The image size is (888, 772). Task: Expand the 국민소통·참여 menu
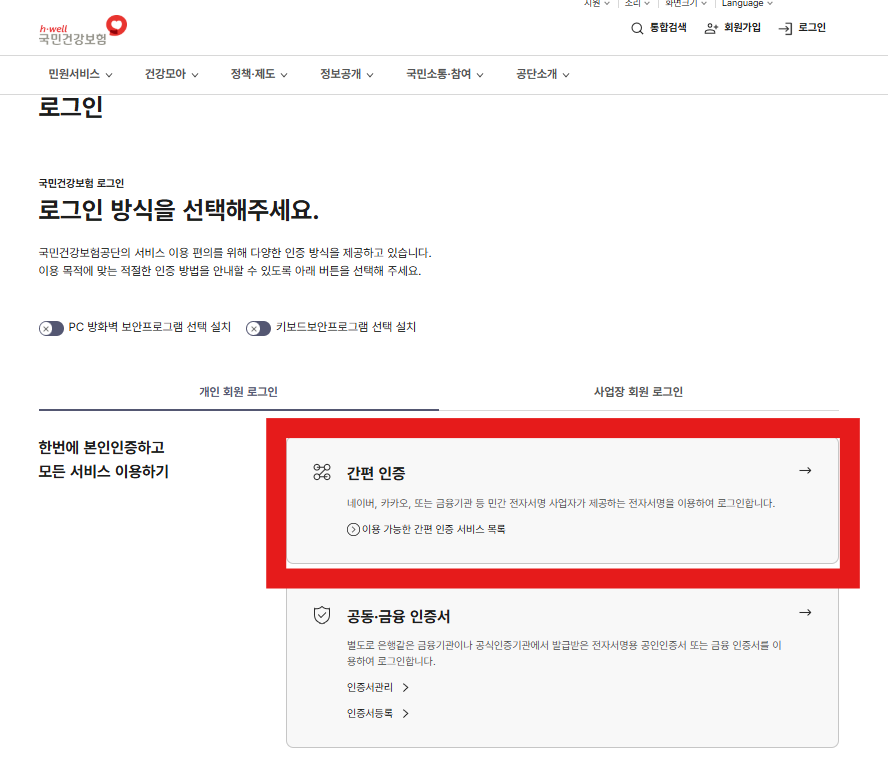(445, 74)
